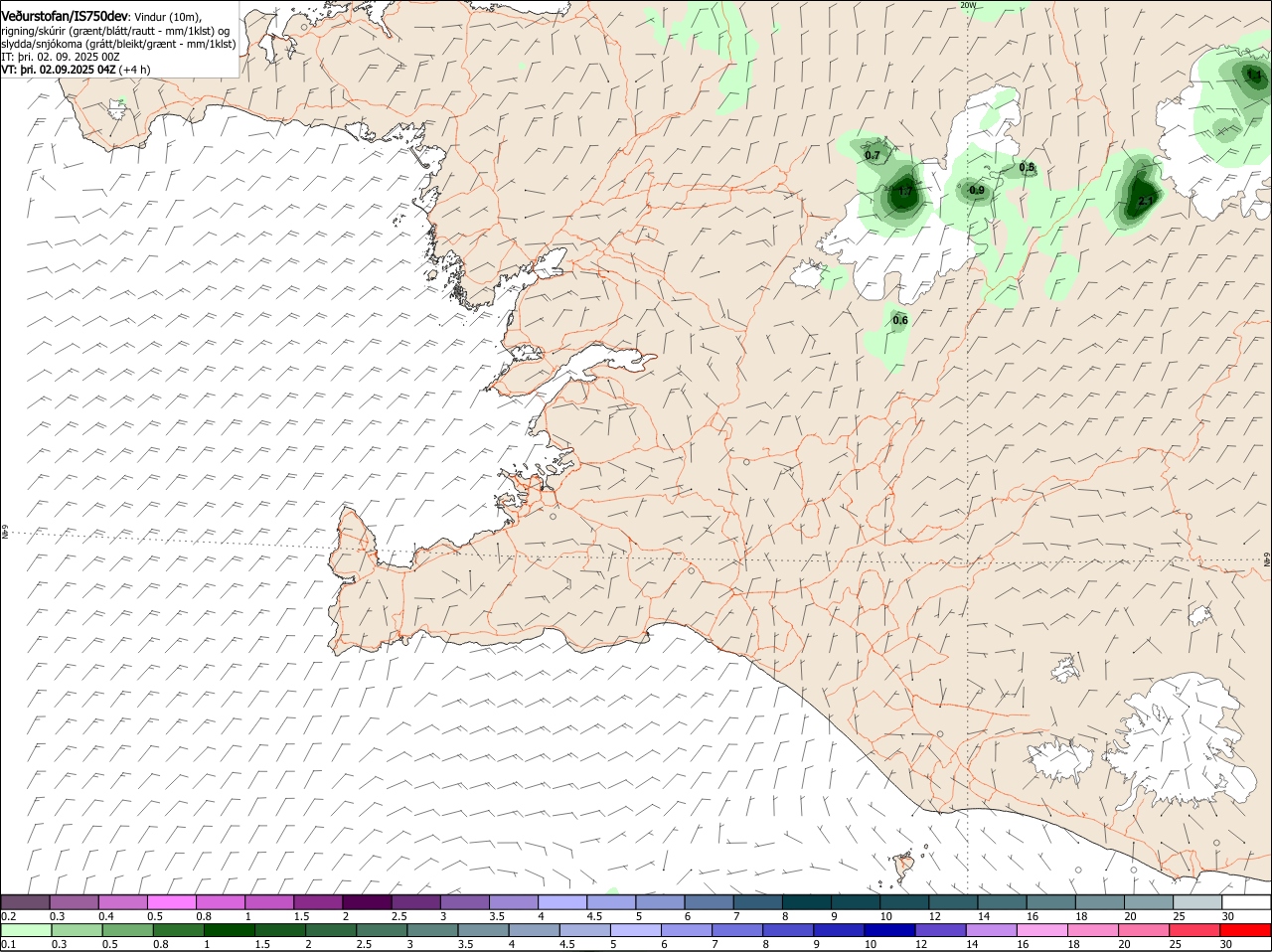Click the Veðurstofan/IS750dev title text
Image resolution: width=1272 pixels, height=952 pixels.
65,16
